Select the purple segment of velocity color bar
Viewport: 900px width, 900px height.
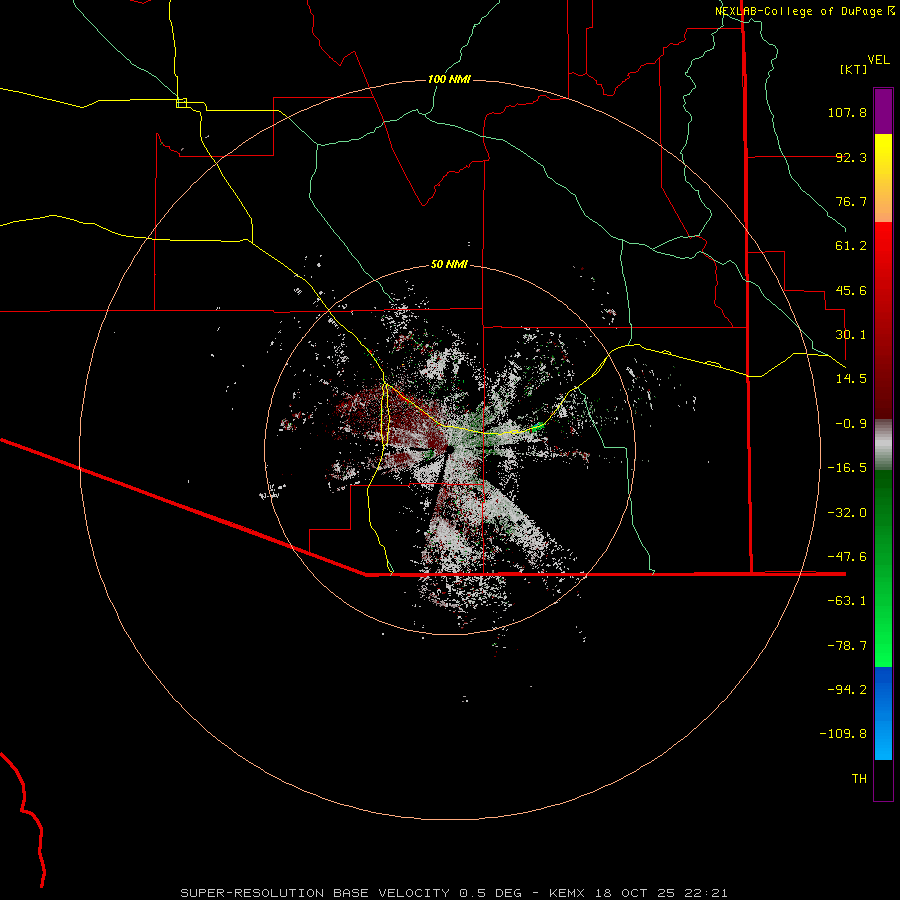point(883,111)
